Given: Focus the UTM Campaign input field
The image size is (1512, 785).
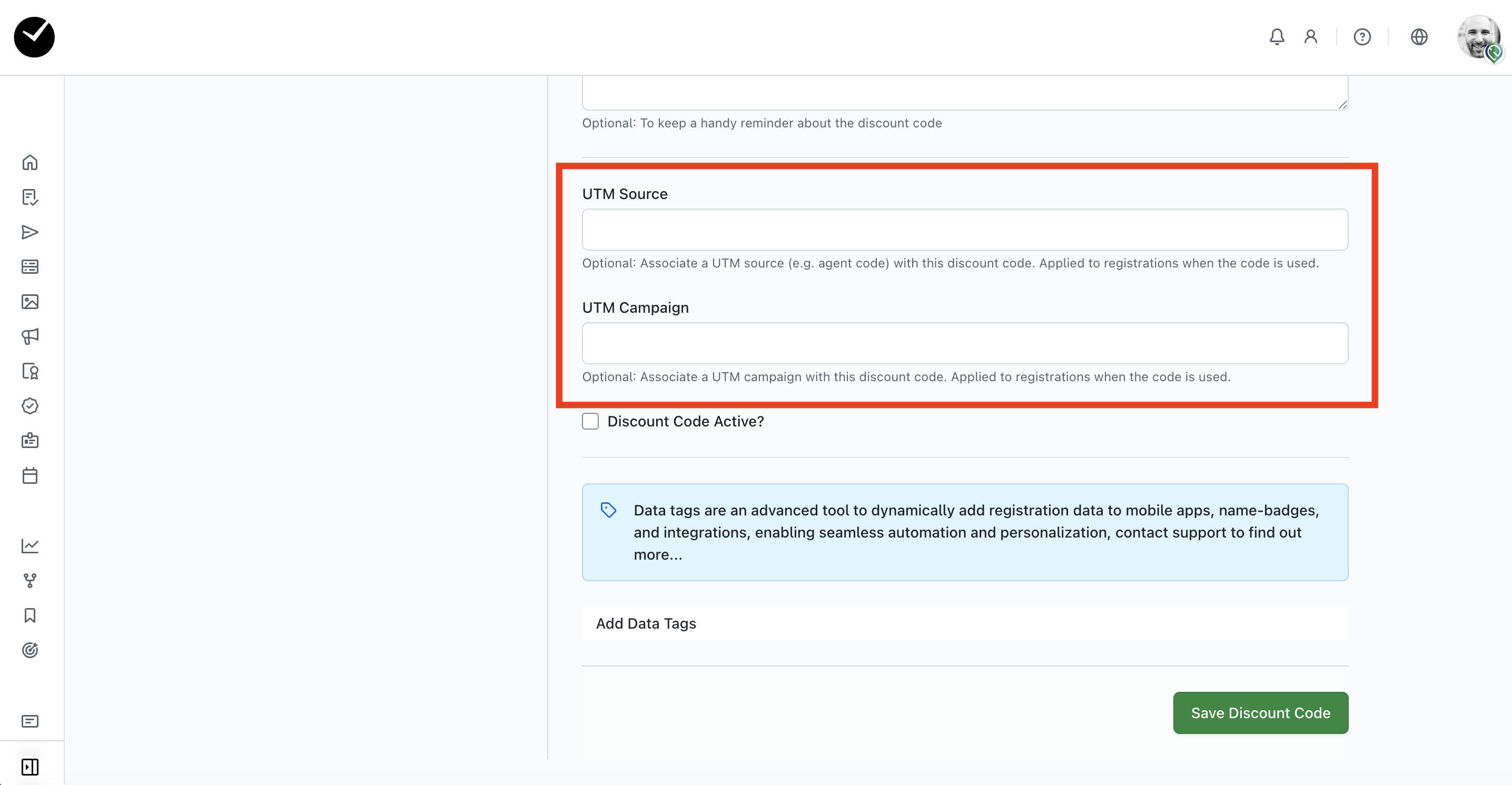Looking at the screenshot, I should [x=964, y=343].
